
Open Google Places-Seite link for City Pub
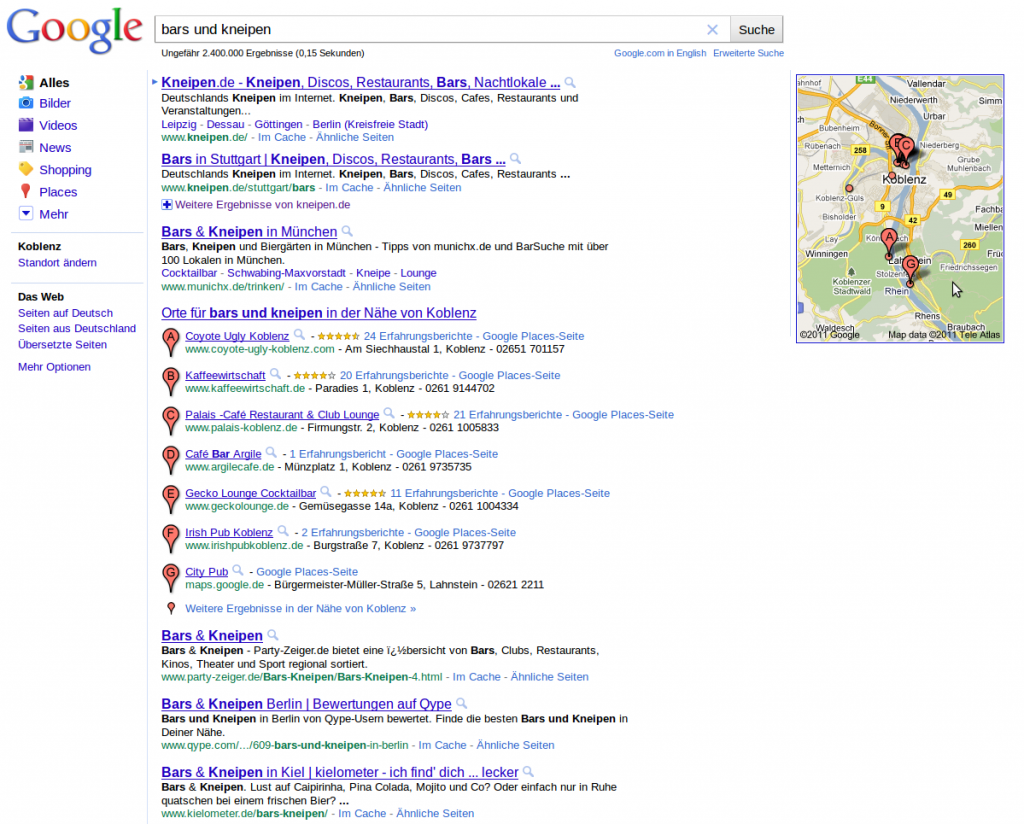tap(307, 572)
